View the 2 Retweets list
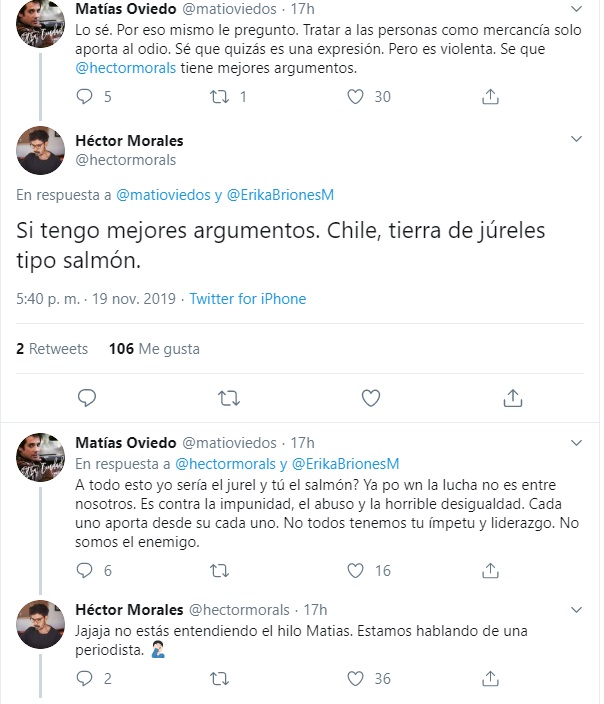The height and width of the screenshot is (704, 604). click(52, 349)
